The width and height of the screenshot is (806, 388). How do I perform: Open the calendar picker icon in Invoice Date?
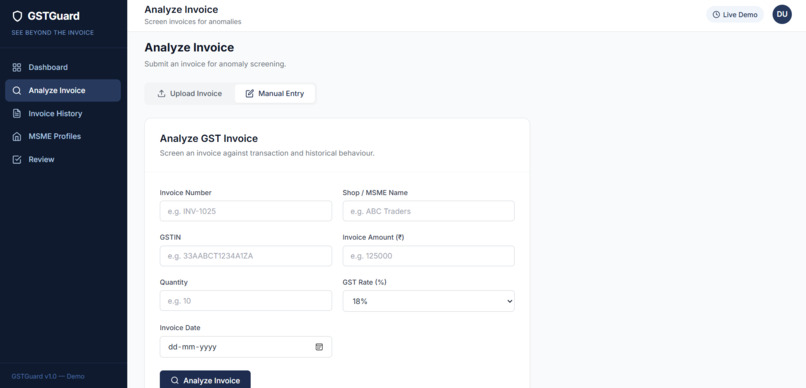319,347
